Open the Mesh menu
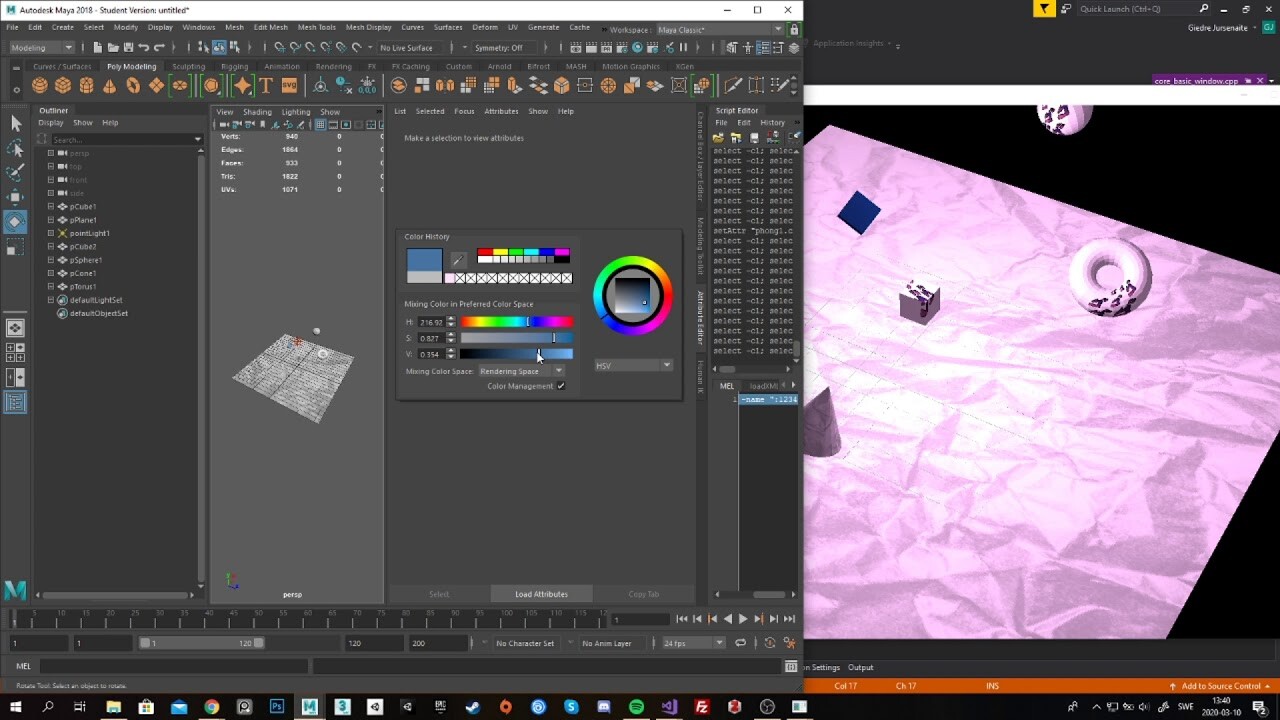The height and width of the screenshot is (720, 1280). [234, 27]
